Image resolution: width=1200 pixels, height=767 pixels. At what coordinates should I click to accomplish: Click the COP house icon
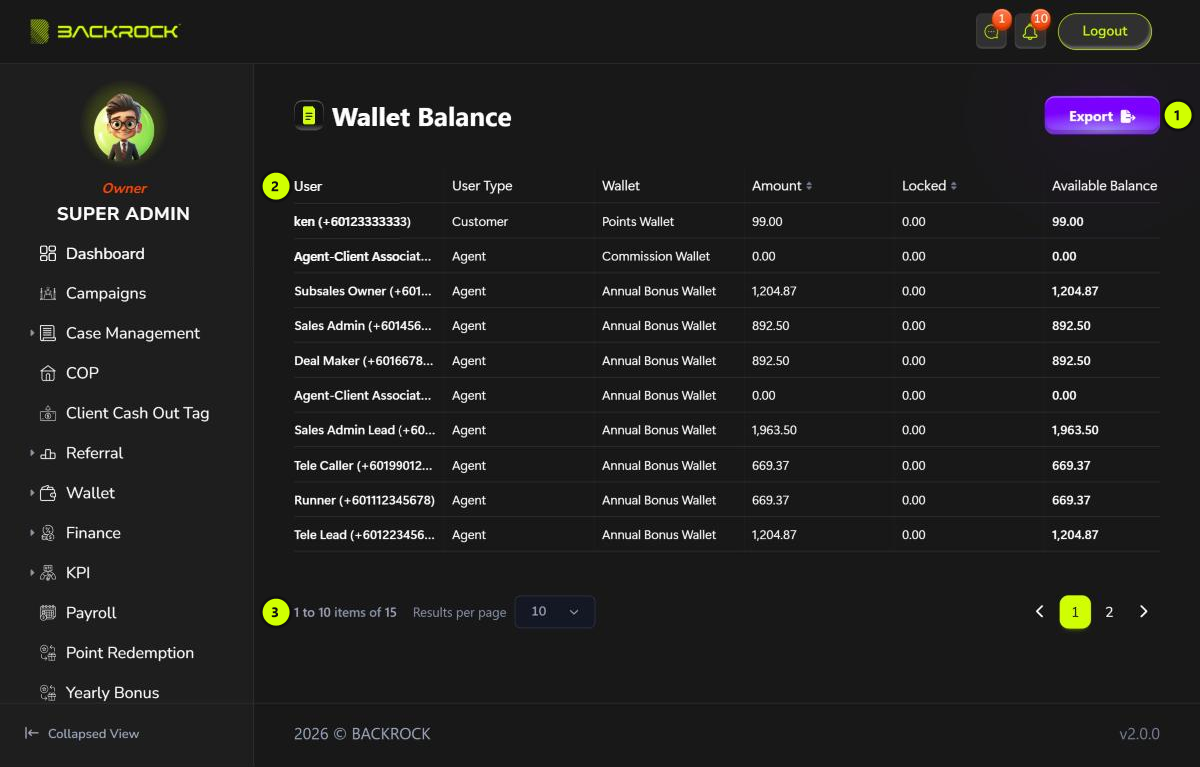(48, 374)
